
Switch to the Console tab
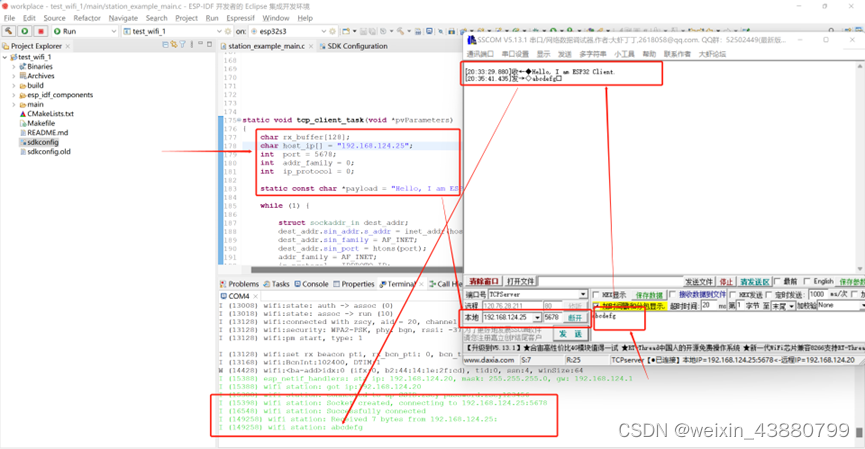click(312, 284)
